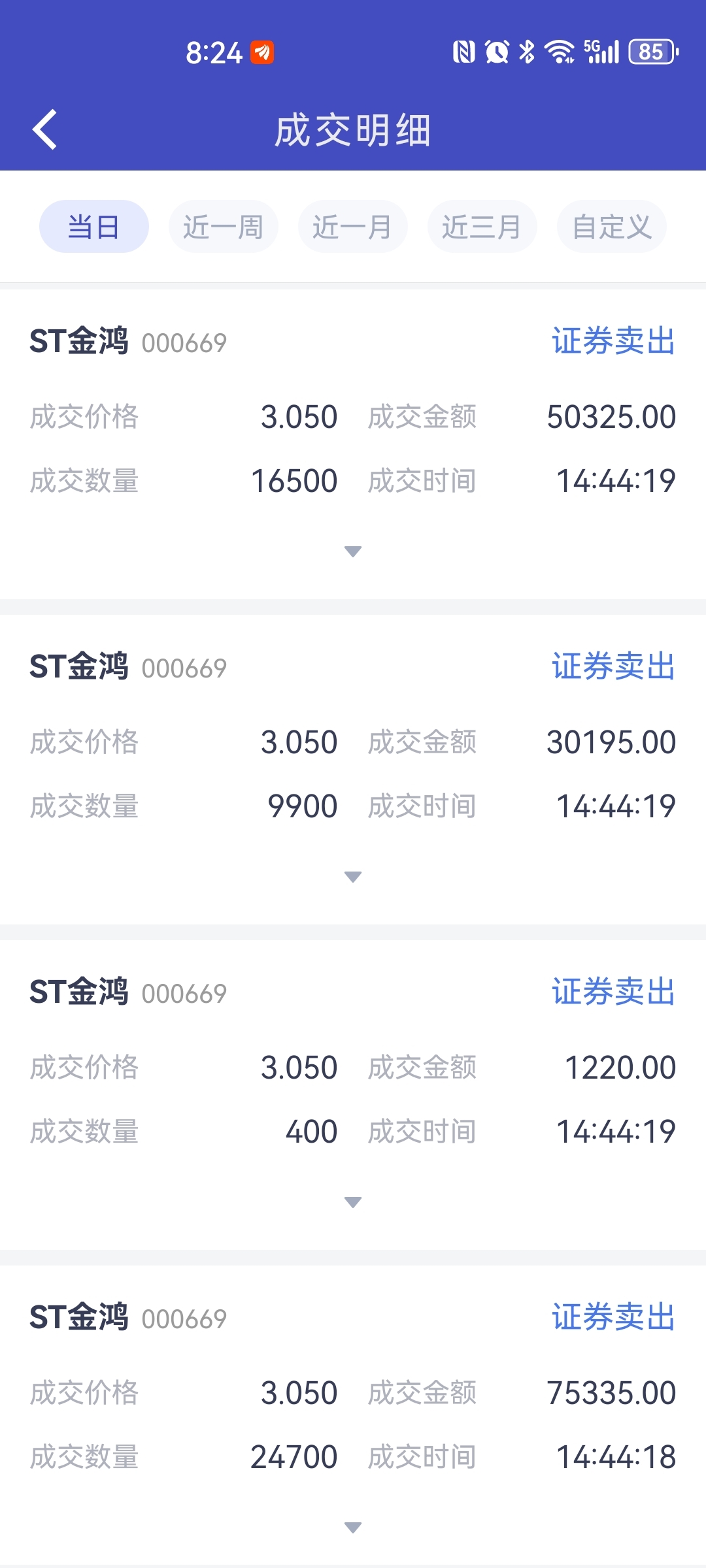Switch to the 近一月 filter
This screenshot has width=706, height=1568.
point(352,227)
